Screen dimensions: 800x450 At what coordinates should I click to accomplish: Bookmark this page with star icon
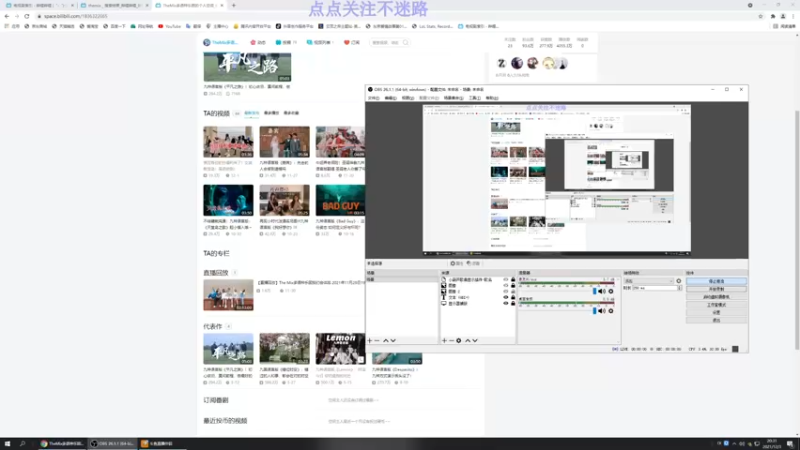pos(760,16)
